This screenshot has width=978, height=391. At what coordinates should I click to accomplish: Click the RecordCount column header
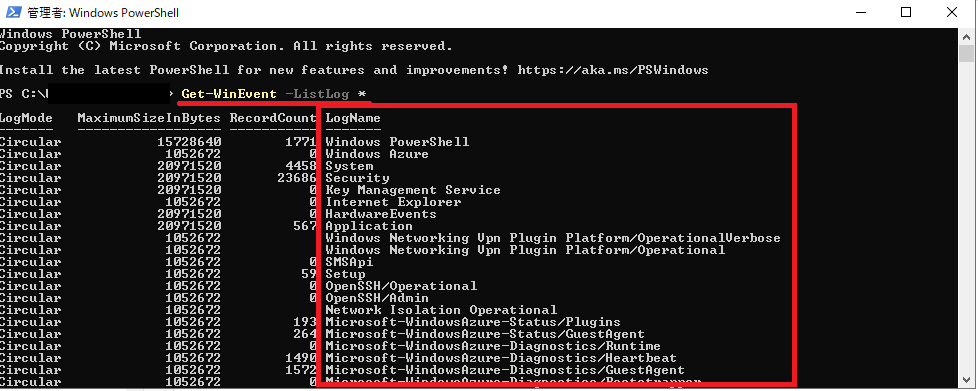pos(273,118)
